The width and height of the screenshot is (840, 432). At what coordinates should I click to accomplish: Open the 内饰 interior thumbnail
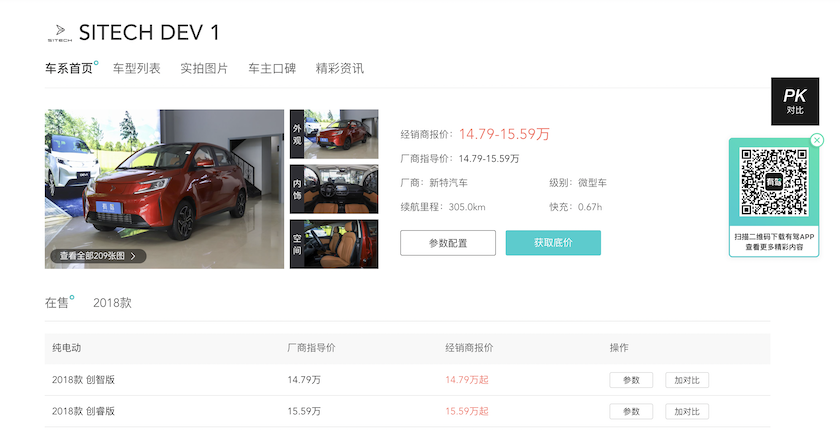coord(334,189)
